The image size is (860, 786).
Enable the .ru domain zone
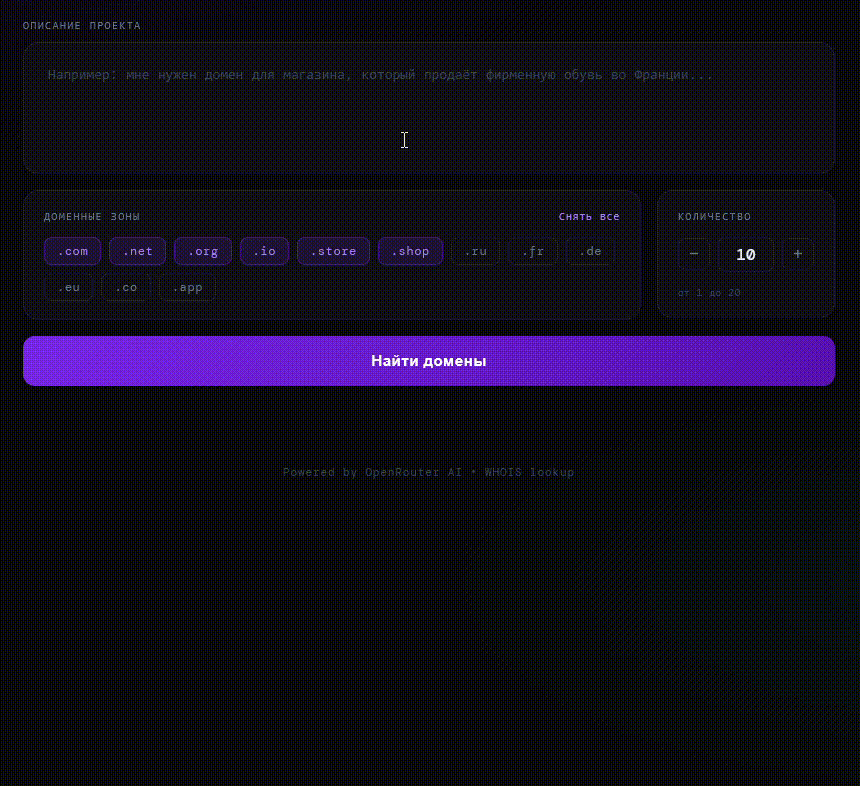[x=476, y=251]
